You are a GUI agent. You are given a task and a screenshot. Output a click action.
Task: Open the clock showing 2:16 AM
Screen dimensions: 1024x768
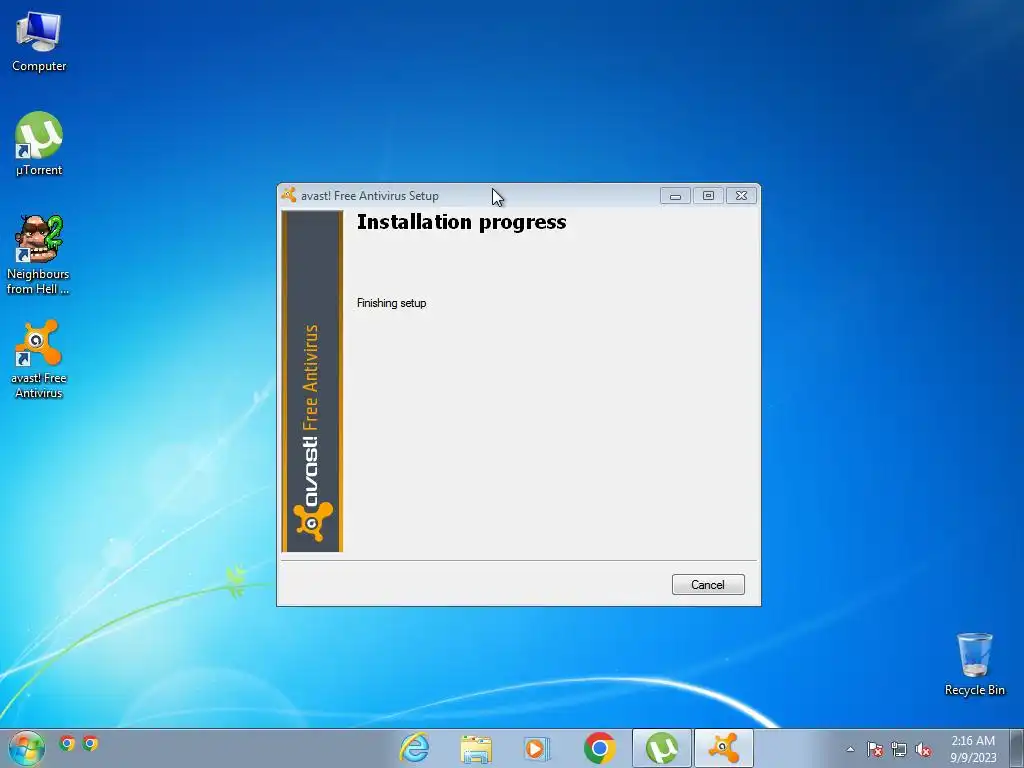click(973, 748)
